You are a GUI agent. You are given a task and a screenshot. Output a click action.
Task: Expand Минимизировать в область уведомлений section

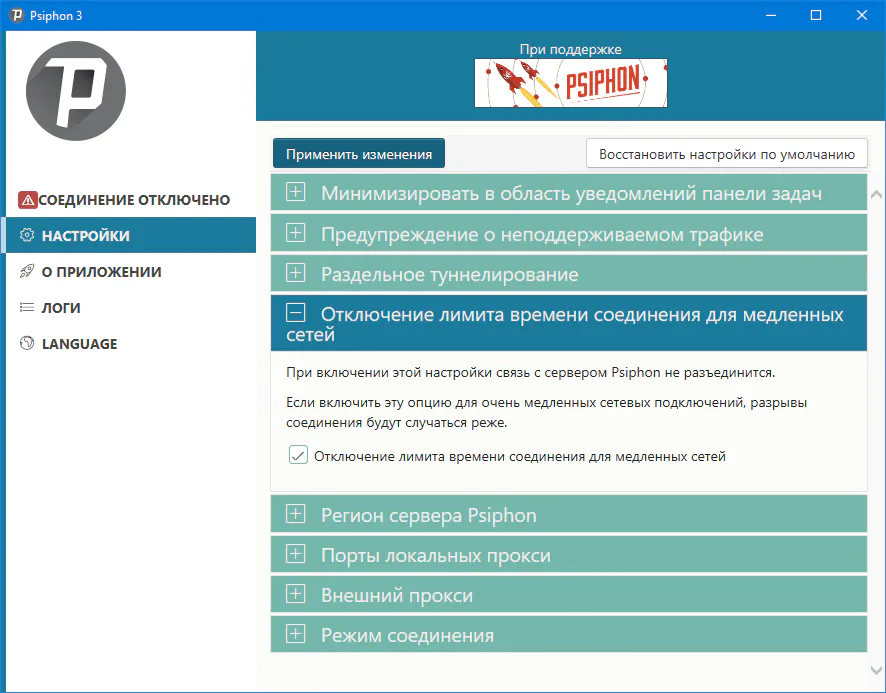pyautogui.click(x=568, y=193)
